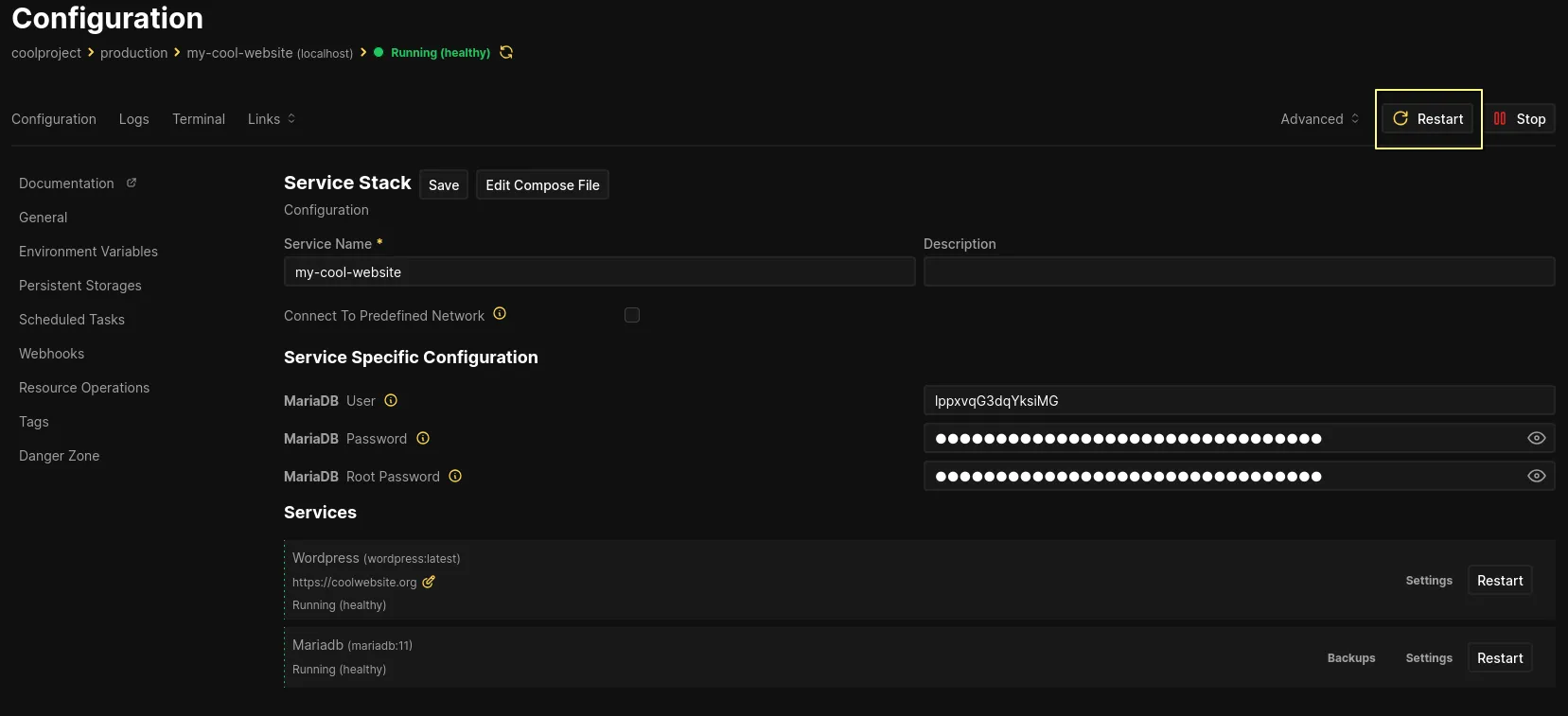Click info icon beside Connect To Predefined Network
1568x716 pixels.
[500, 314]
